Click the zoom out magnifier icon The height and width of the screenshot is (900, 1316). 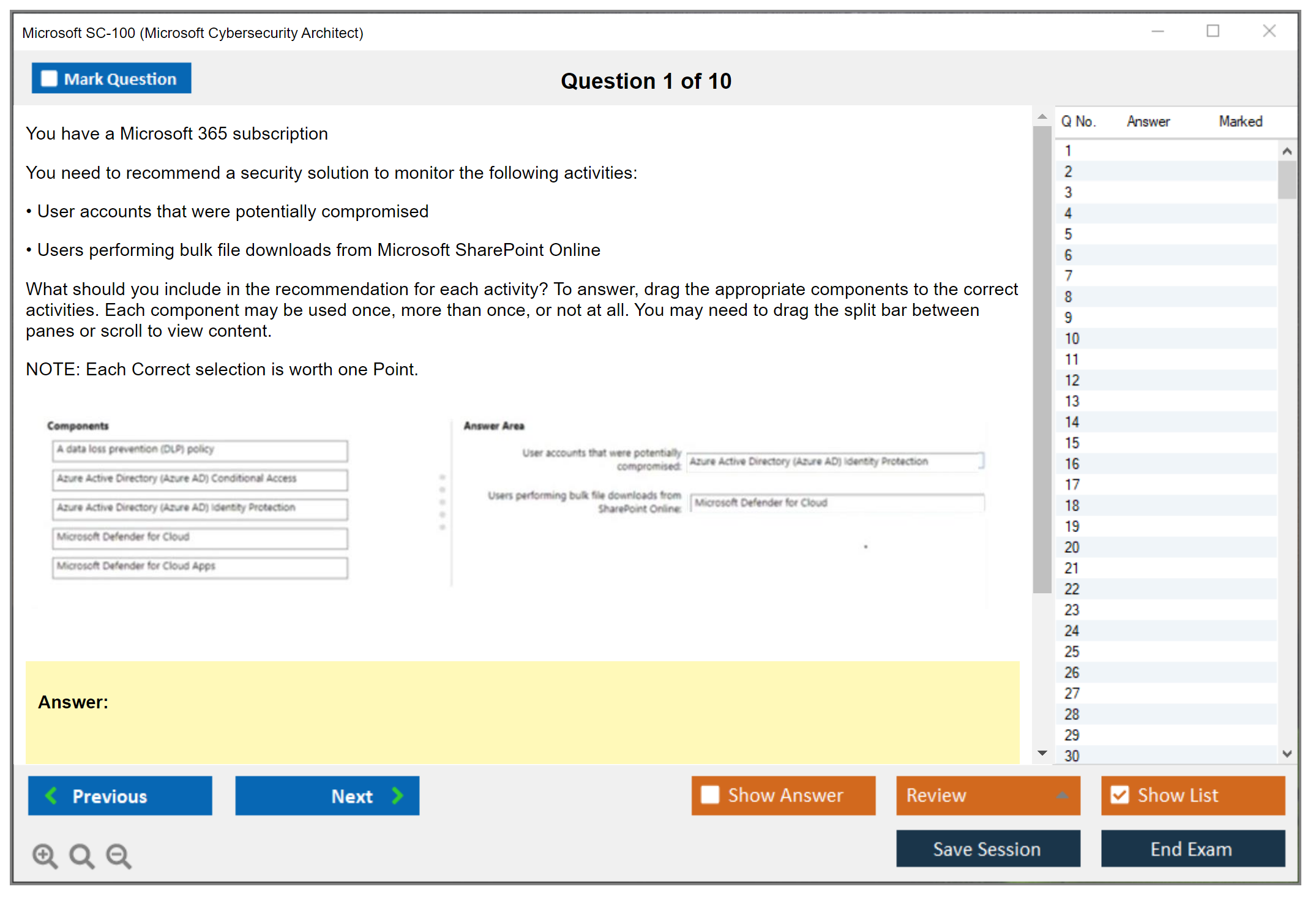118,855
